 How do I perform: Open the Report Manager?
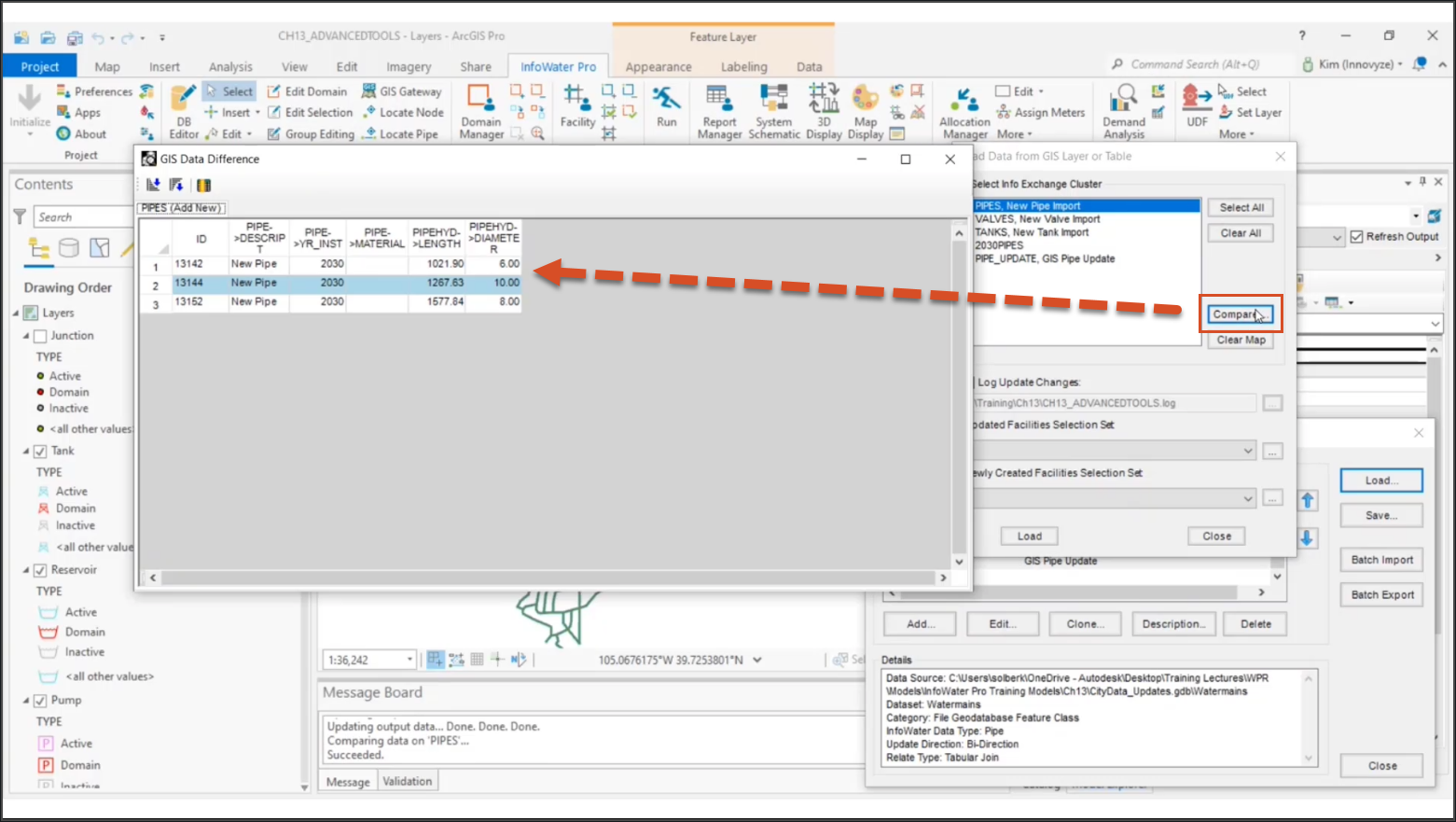tap(719, 111)
